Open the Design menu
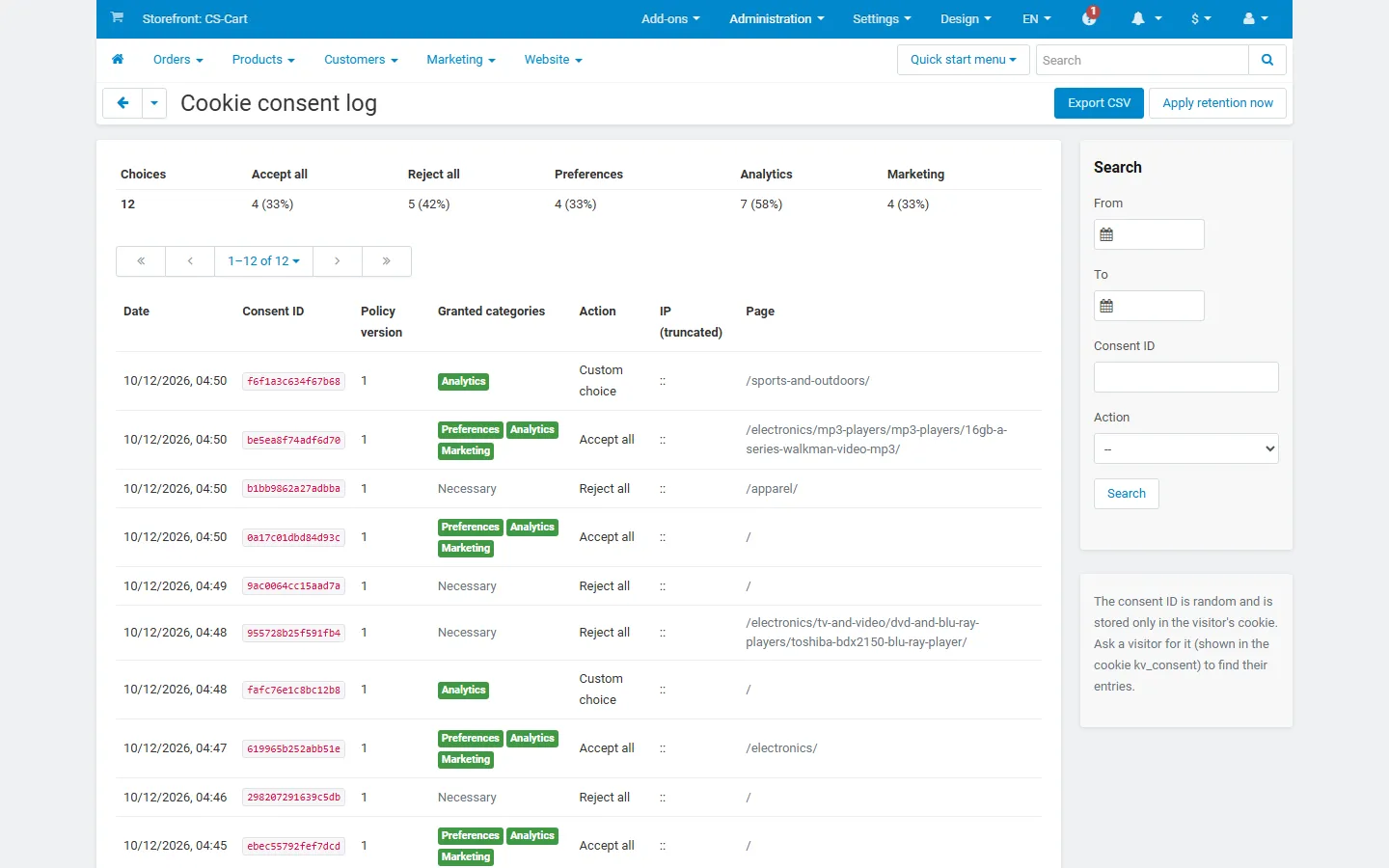 click(966, 18)
